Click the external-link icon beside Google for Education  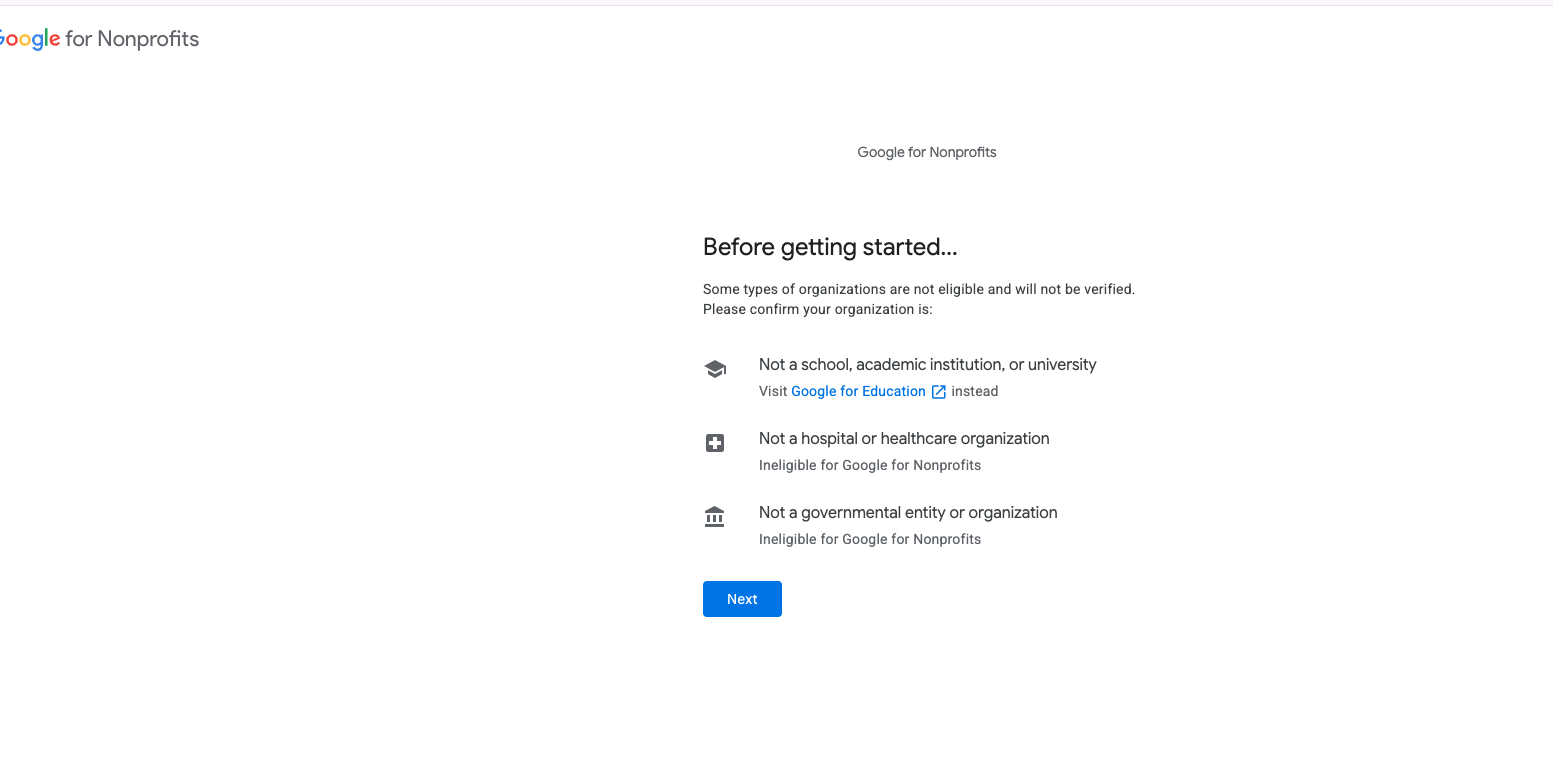tap(938, 392)
